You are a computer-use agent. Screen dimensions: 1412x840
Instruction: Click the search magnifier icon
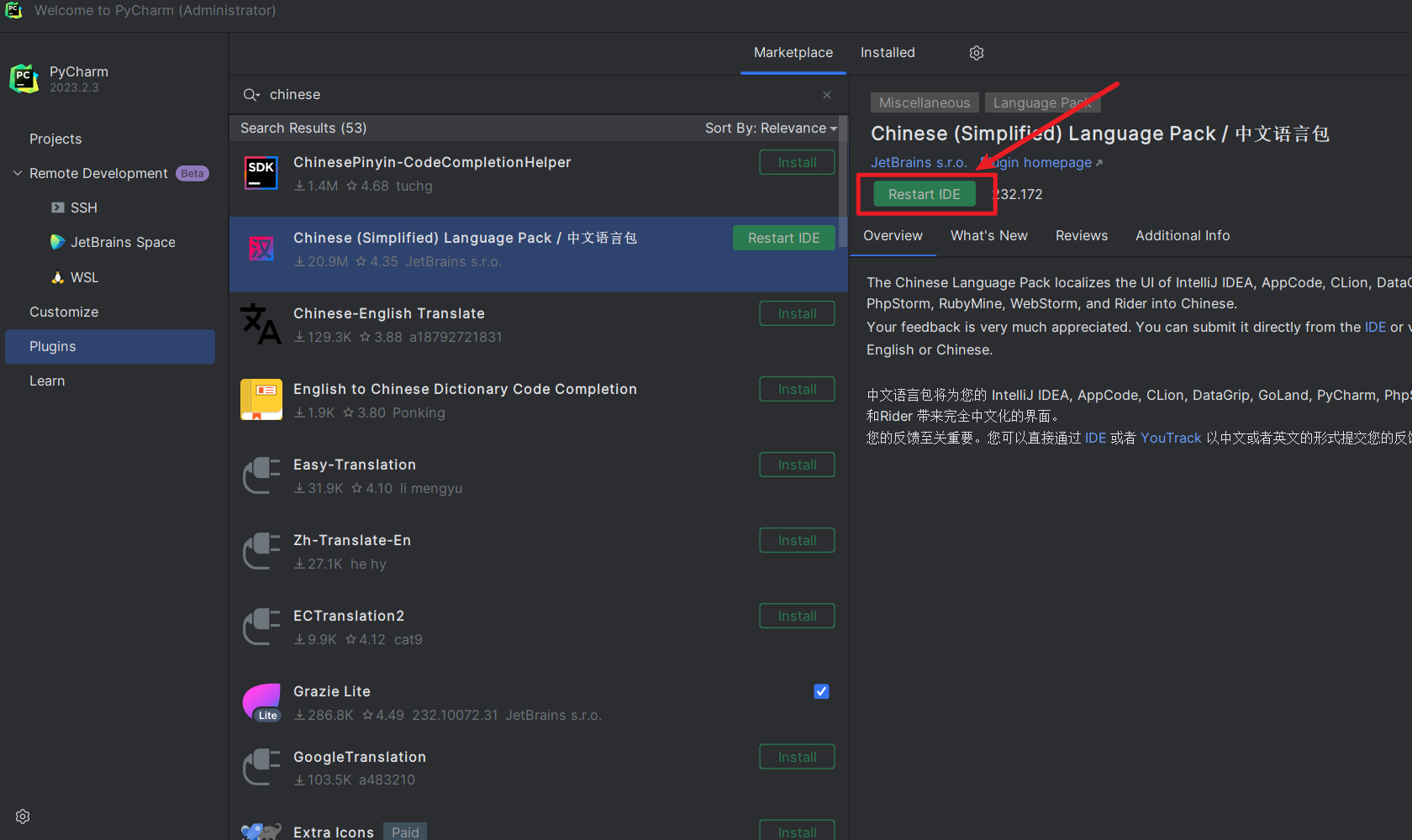(x=251, y=95)
